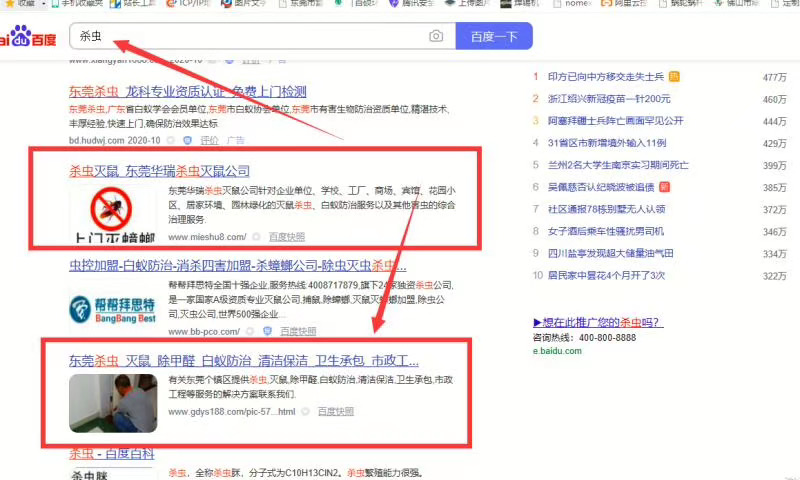Open trending topic 吴佩慈否认纪晓波被追债
Screen dimensions: 800x480
[601, 187]
